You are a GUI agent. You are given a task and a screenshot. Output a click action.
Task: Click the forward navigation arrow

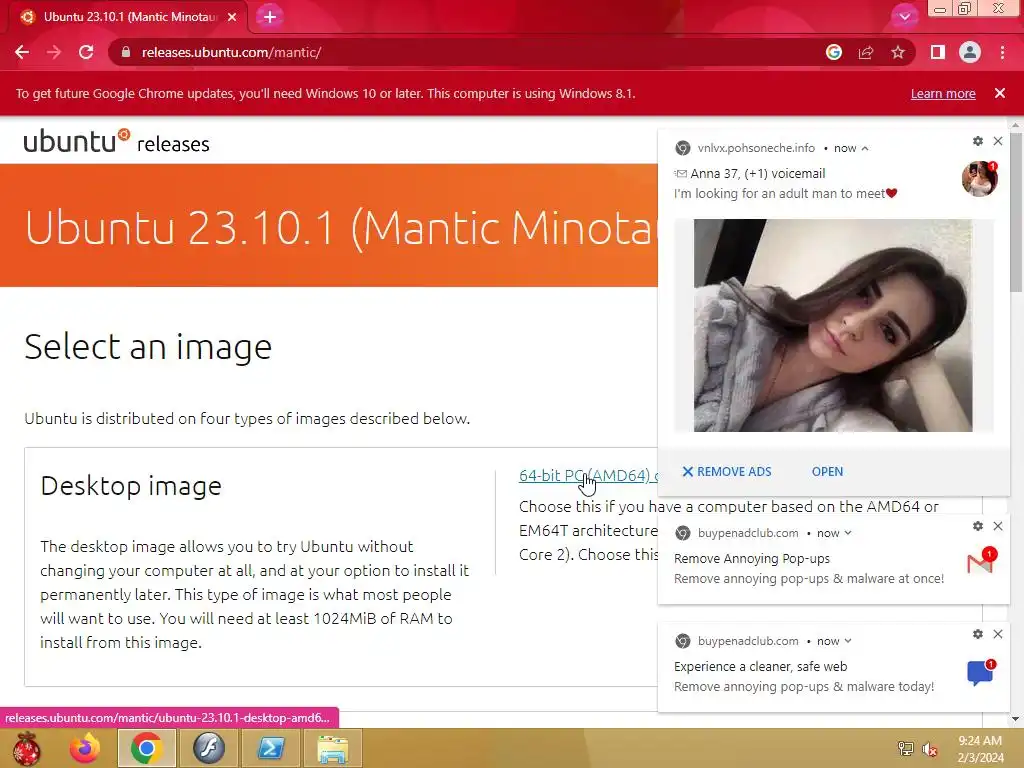54,52
